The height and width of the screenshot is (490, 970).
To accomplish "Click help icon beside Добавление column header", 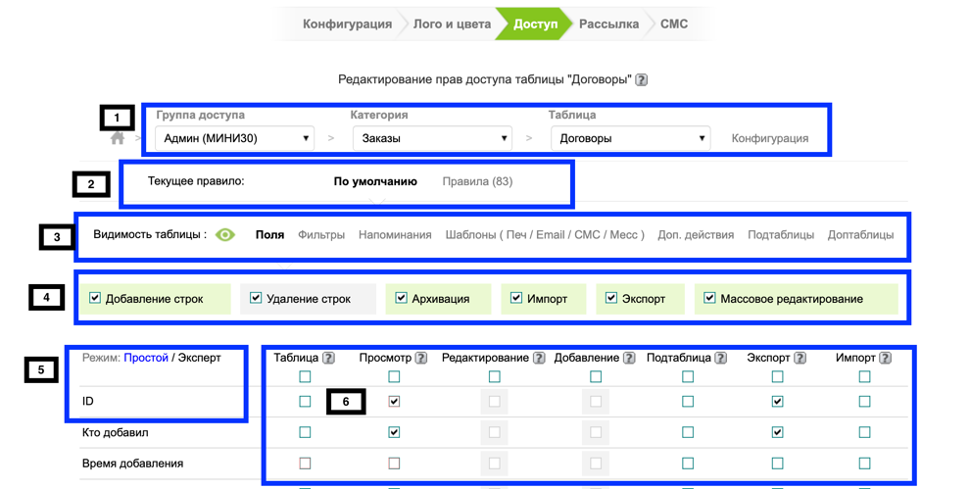I will [x=626, y=357].
